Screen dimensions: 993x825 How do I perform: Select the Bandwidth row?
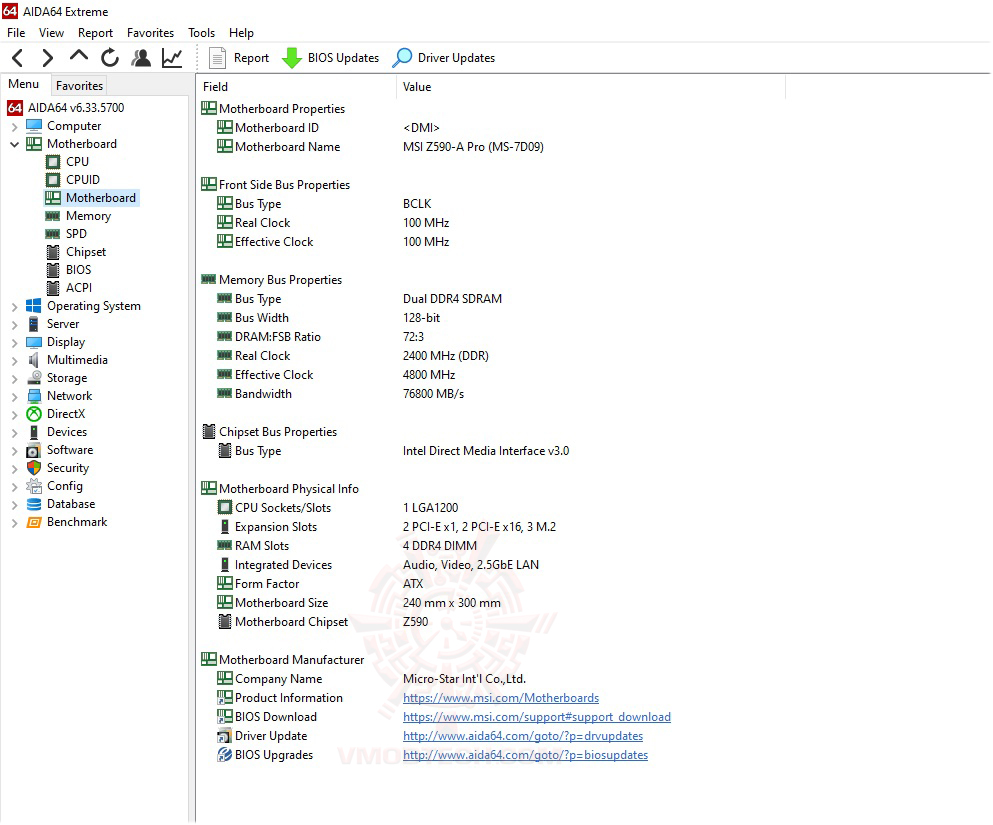coord(341,394)
